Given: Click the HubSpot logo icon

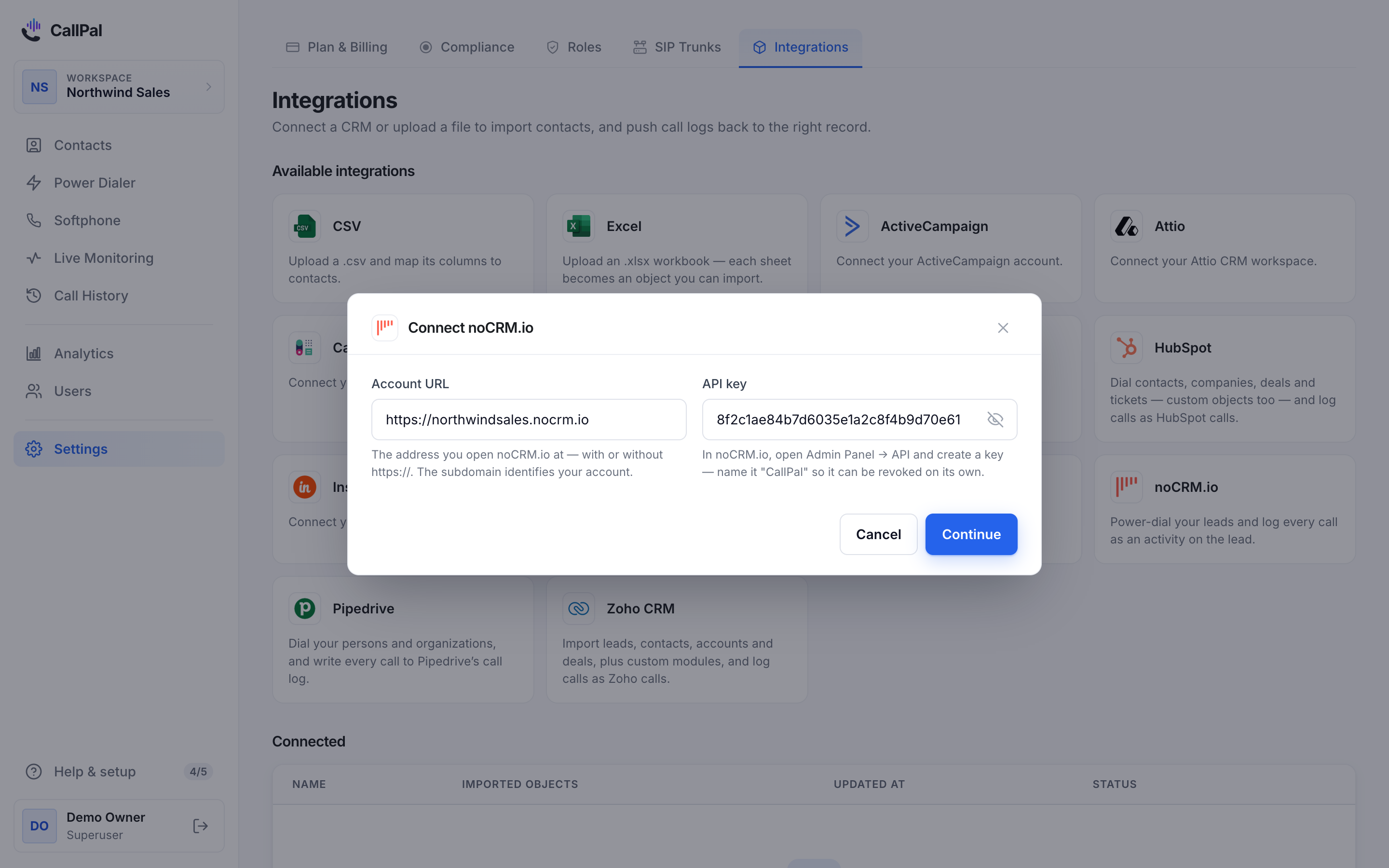Looking at the screenshot, I should tap(1126, 348).
